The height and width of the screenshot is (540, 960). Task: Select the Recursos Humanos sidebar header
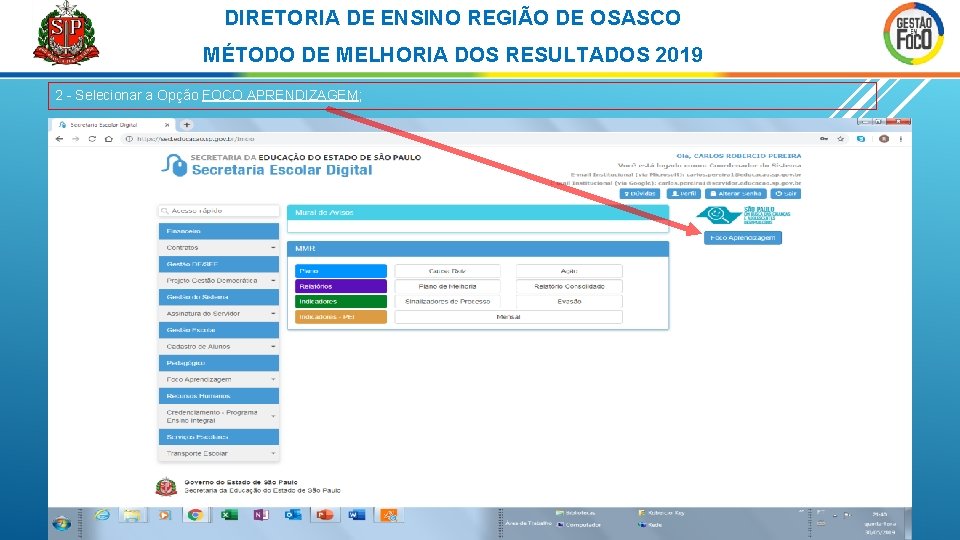point(219,396)
